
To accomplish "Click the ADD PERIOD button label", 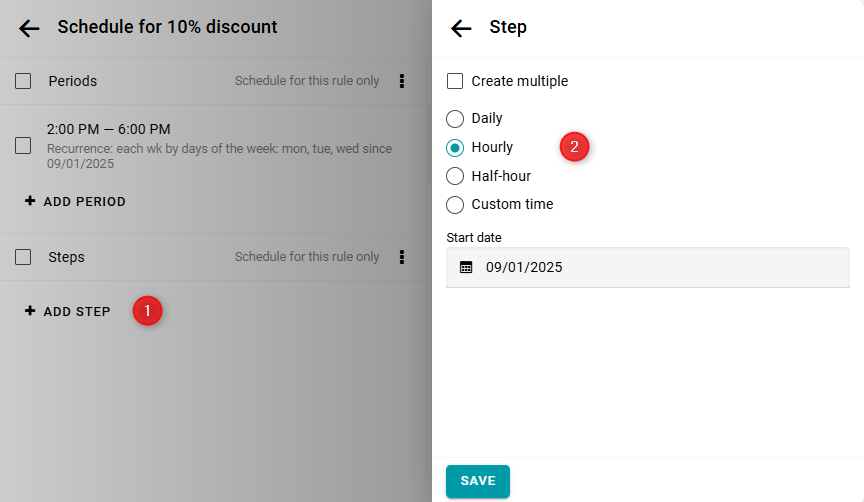I will pos(85,201).
